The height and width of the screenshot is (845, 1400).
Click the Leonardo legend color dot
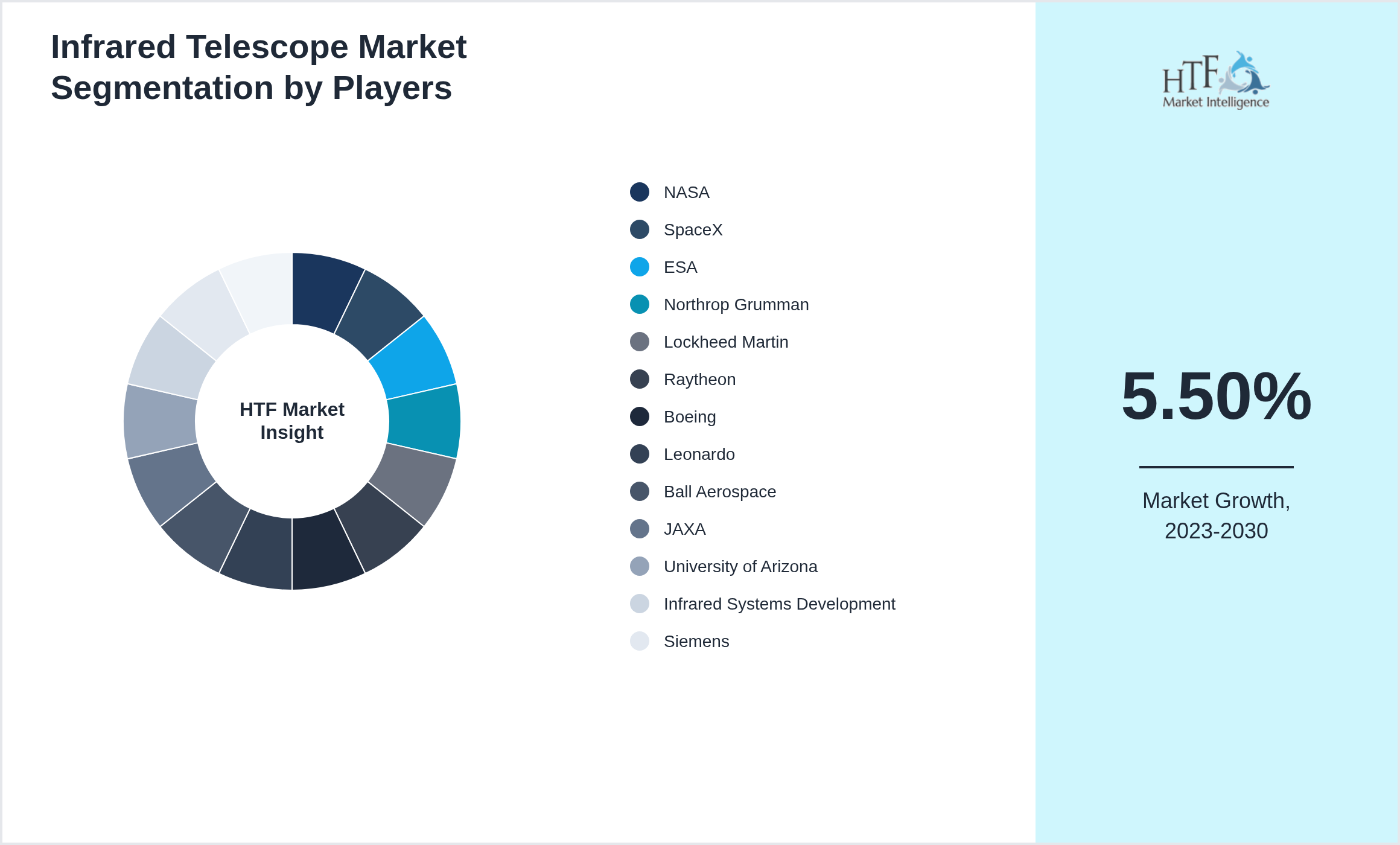point(640,454)
